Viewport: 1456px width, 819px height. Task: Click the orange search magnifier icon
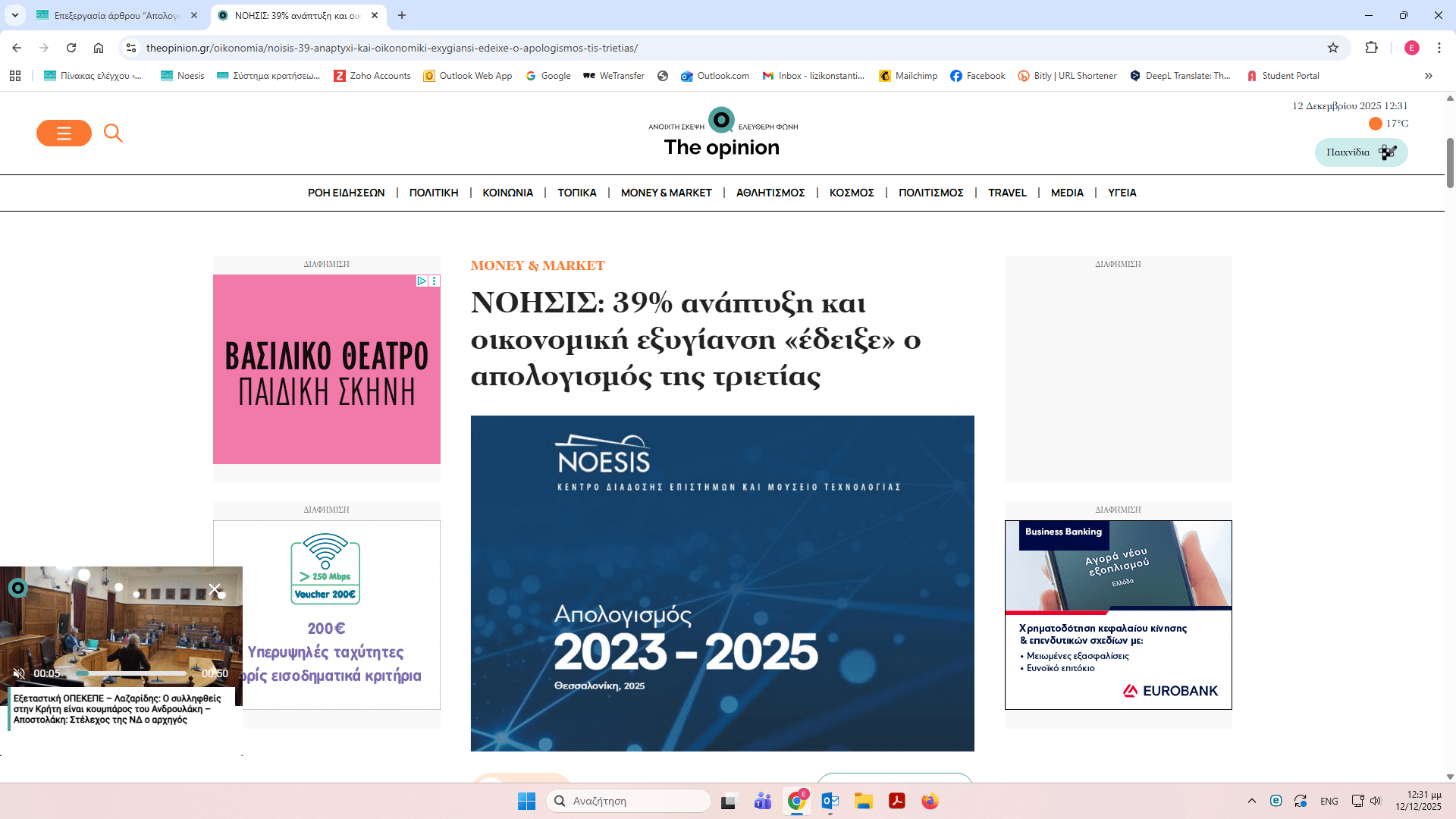[x=113, y=133]
